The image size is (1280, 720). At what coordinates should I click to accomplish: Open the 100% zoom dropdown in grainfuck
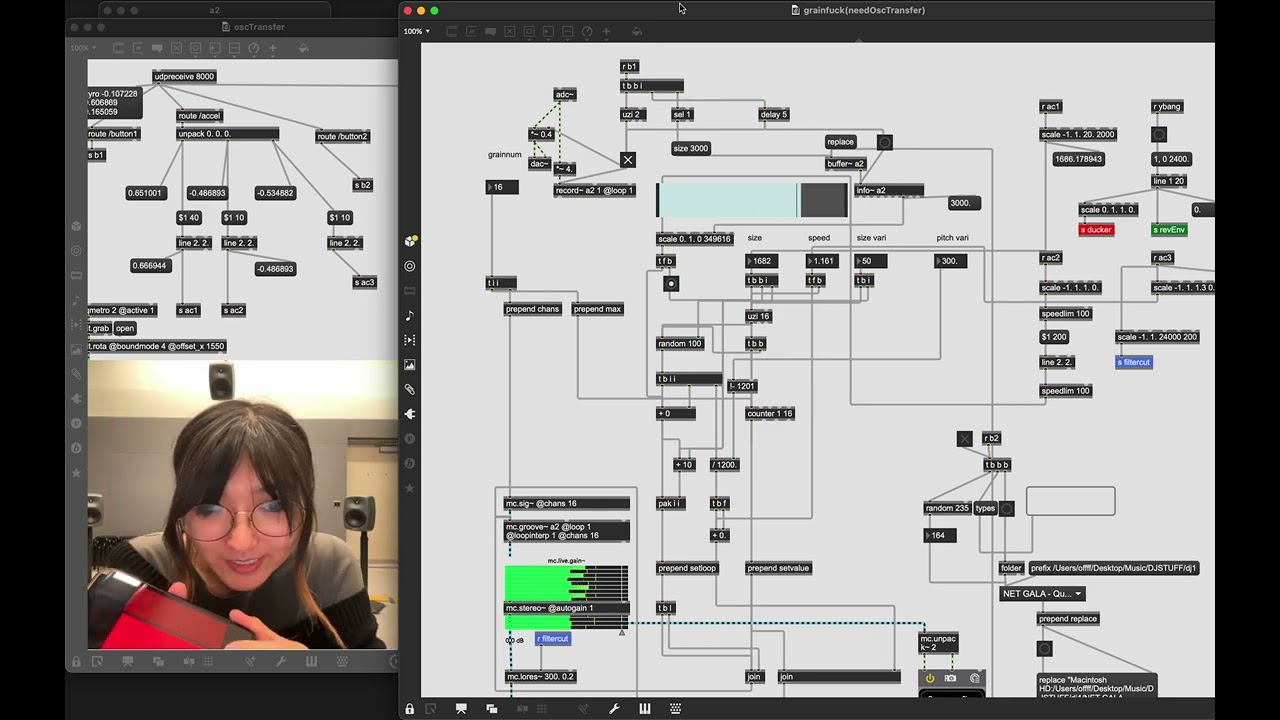[417, 32]
